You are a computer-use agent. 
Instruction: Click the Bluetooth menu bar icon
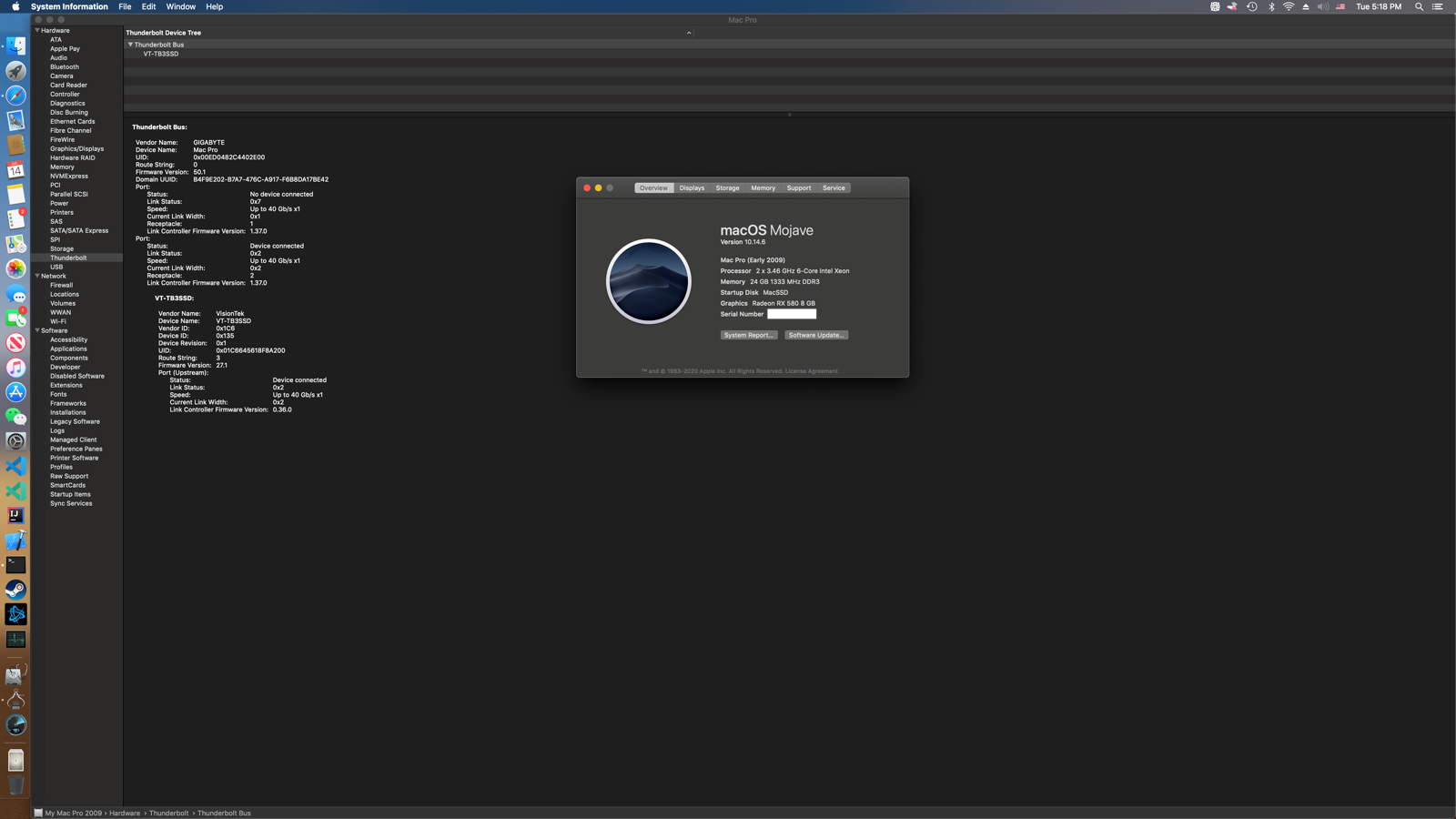point(1271,6)
